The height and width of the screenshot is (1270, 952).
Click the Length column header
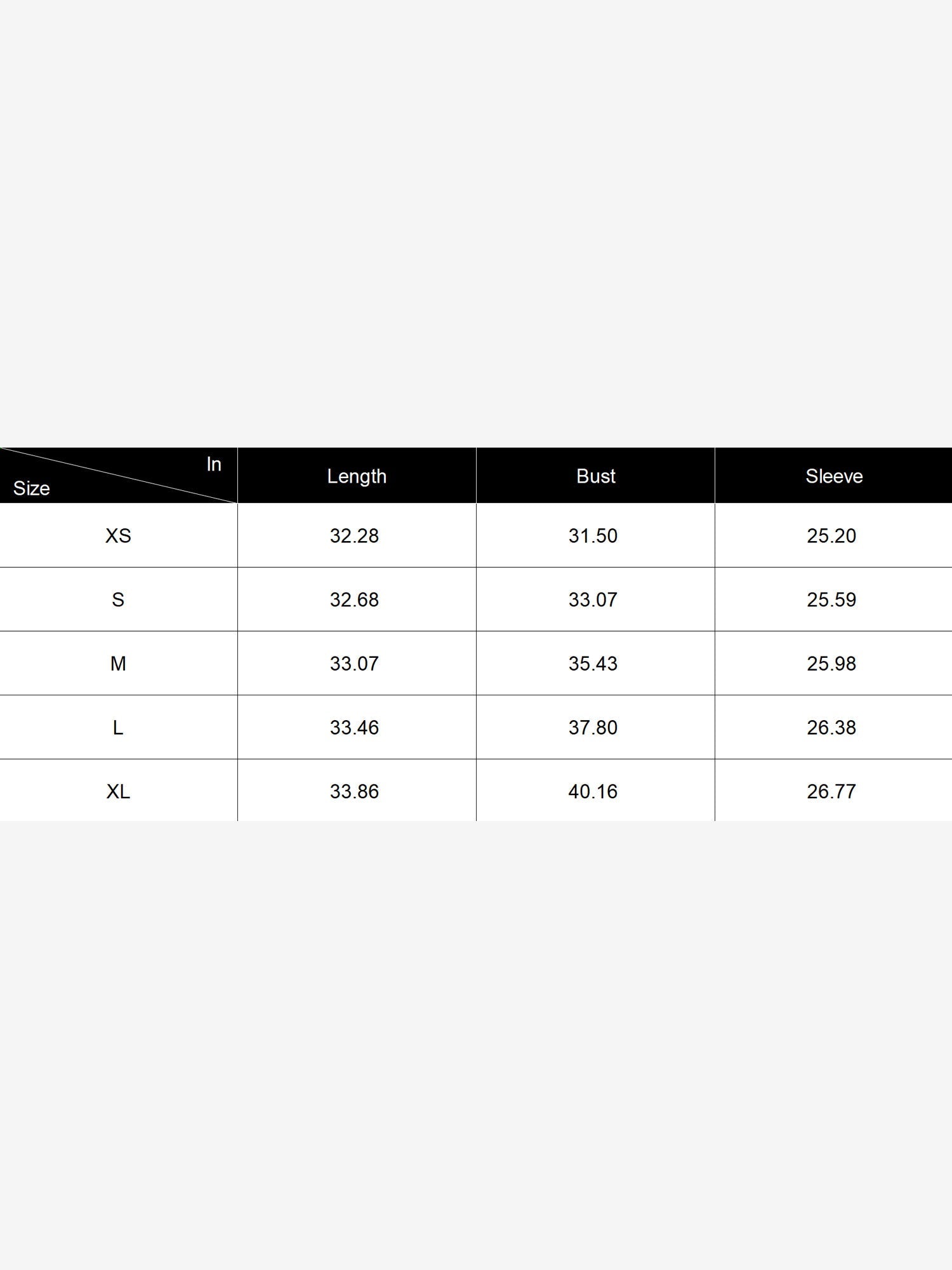click(357, 476)
